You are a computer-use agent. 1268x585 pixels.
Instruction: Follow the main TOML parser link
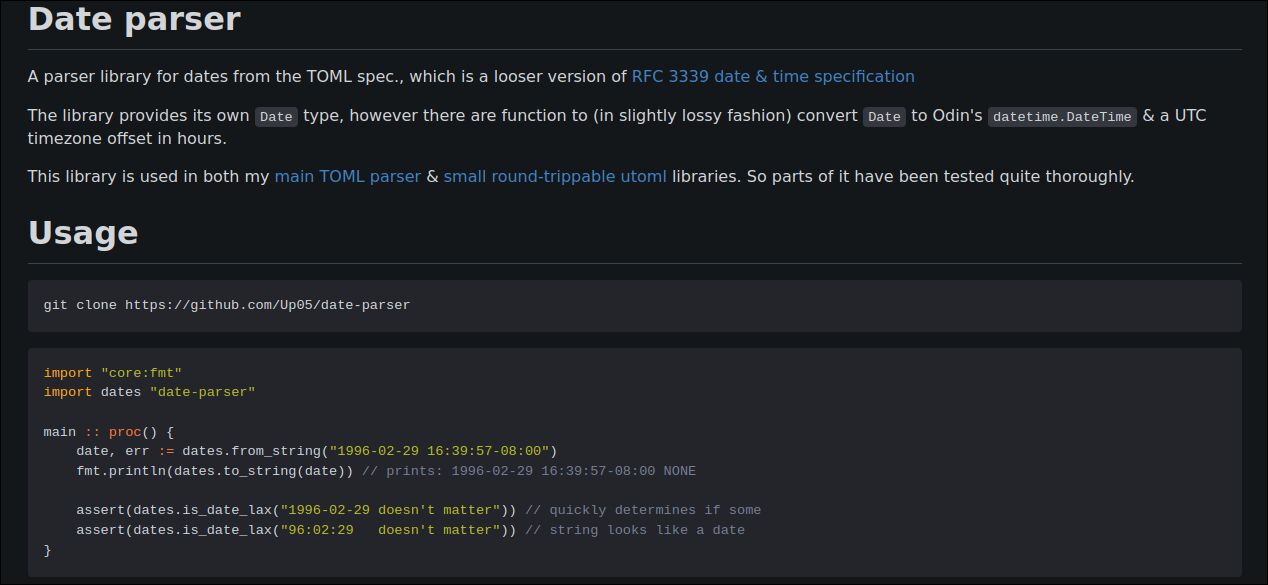pos(347,176)
